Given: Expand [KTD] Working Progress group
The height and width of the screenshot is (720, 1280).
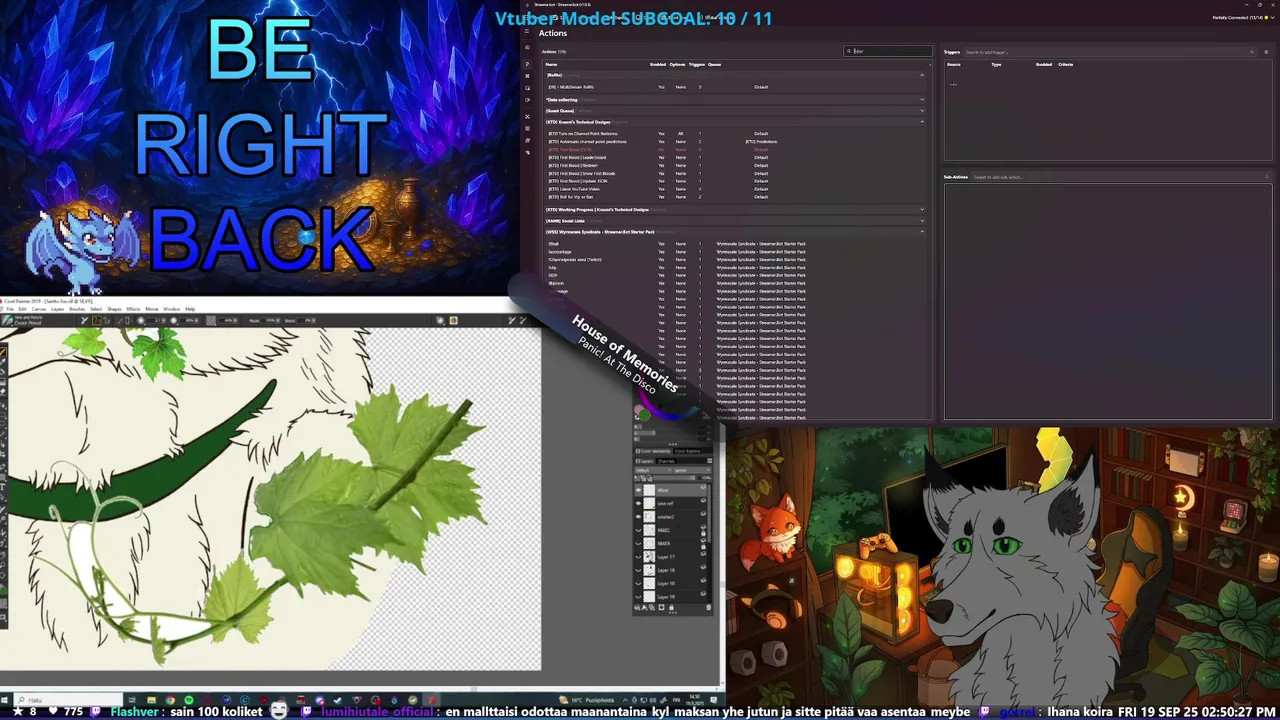Looking at the screenshot, I should click(922, 209).
